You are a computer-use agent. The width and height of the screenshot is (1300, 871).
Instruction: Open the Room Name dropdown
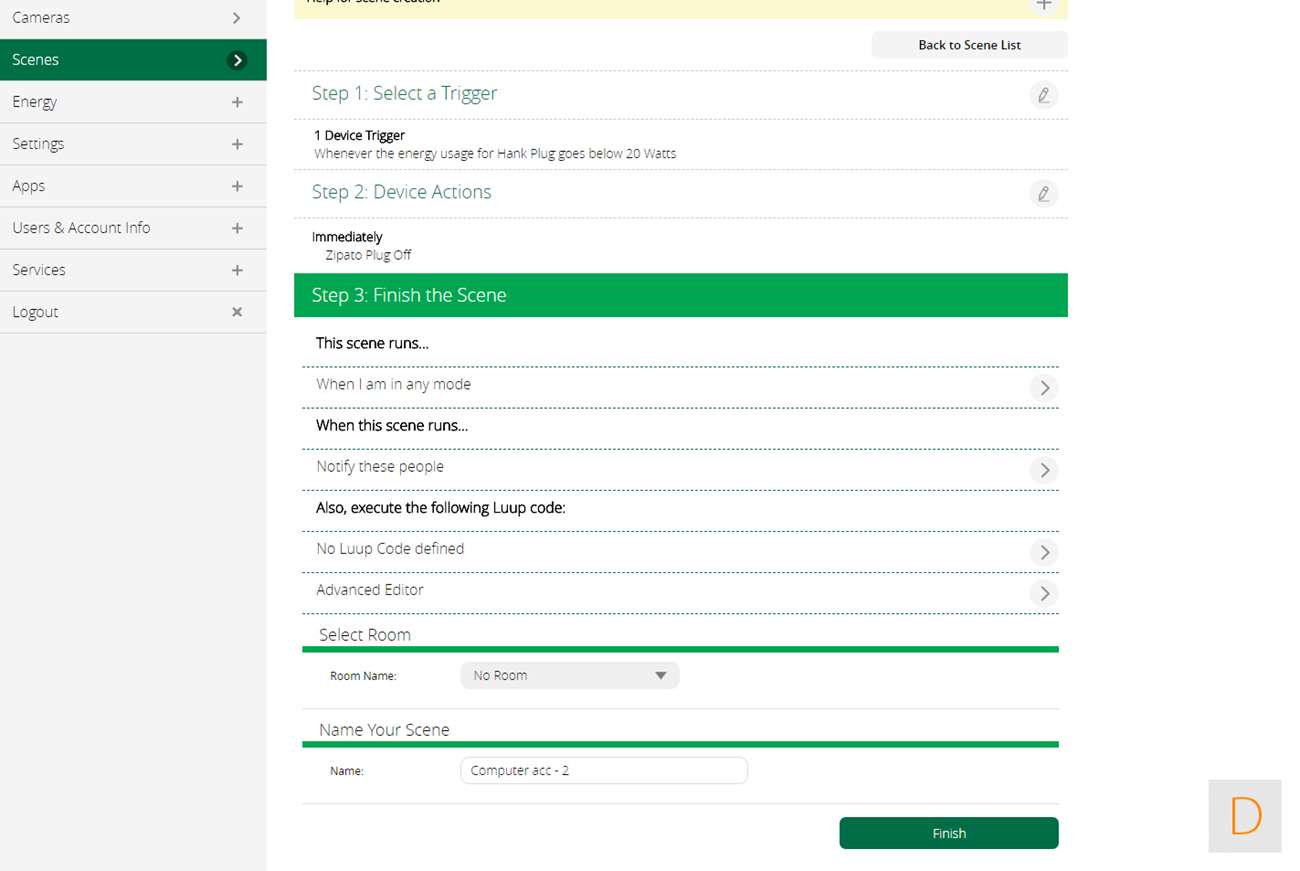point(569,676)
